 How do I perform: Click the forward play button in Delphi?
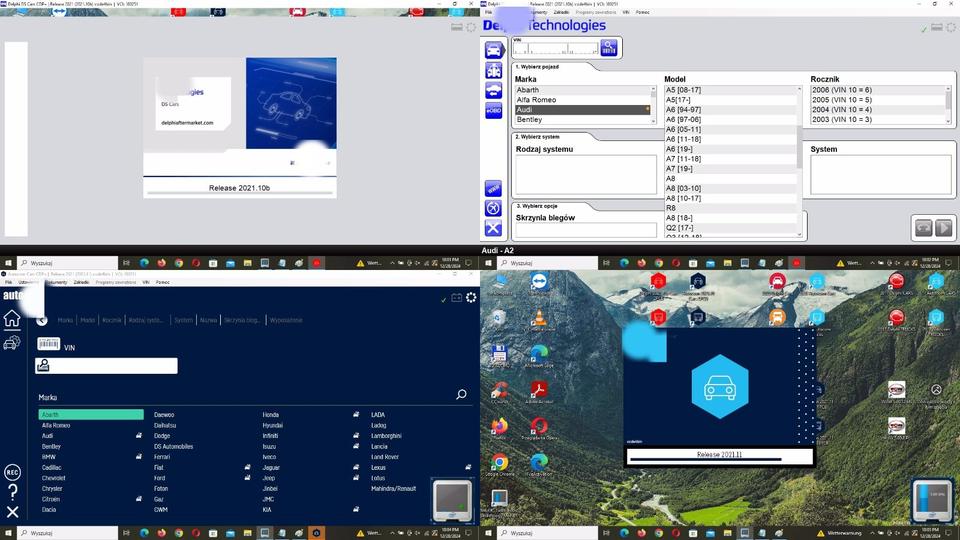[x=943, y=228]
